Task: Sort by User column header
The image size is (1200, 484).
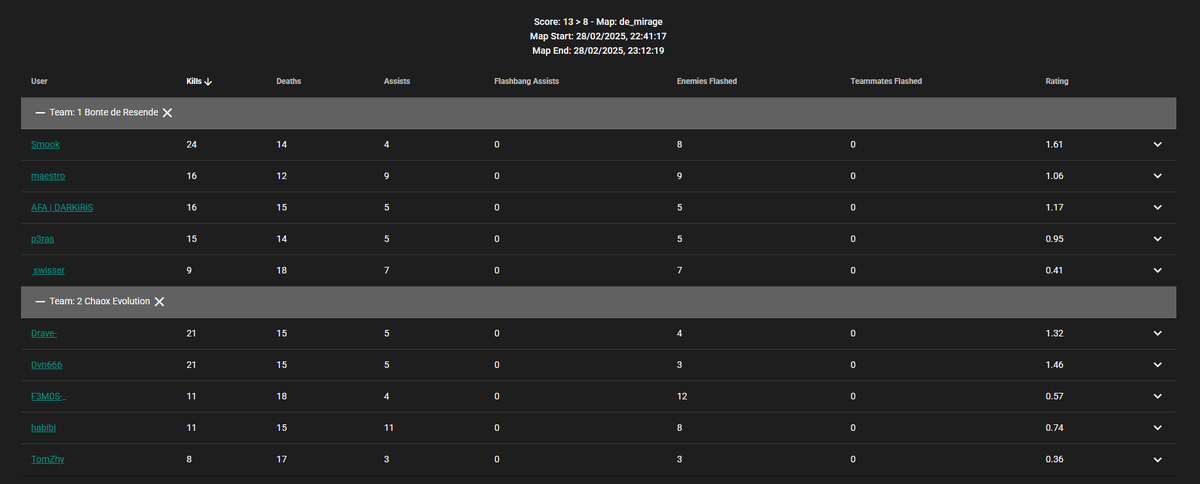Action: 40,81
